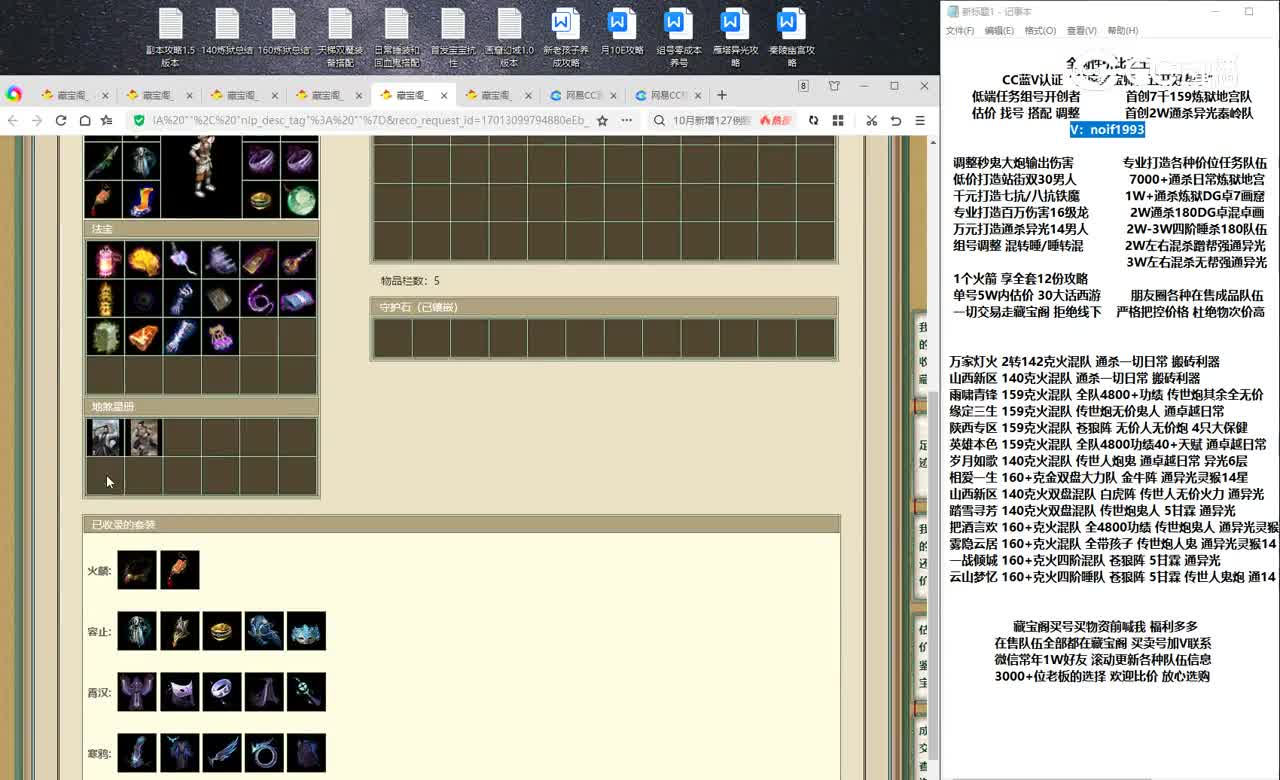Viewport: 1280px width, 780px height.
Task: Open Notepad 编辑(E) menu
Action: [x=999, y=31]
